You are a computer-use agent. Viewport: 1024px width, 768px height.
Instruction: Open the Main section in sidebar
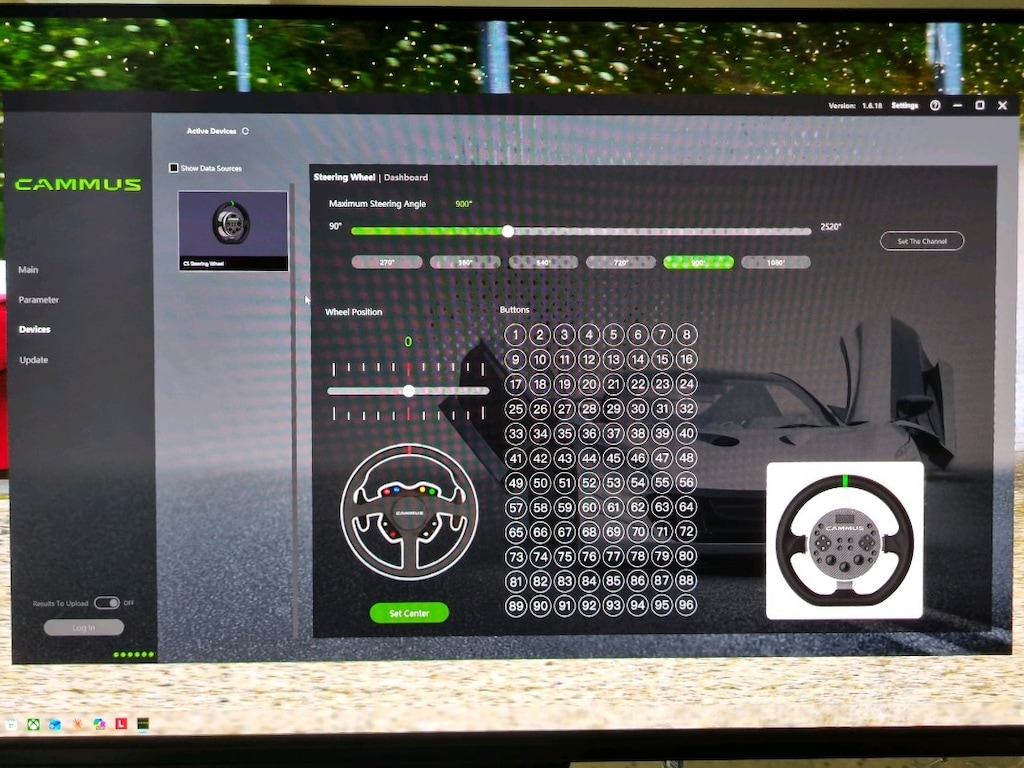click(x=28, y=270)
